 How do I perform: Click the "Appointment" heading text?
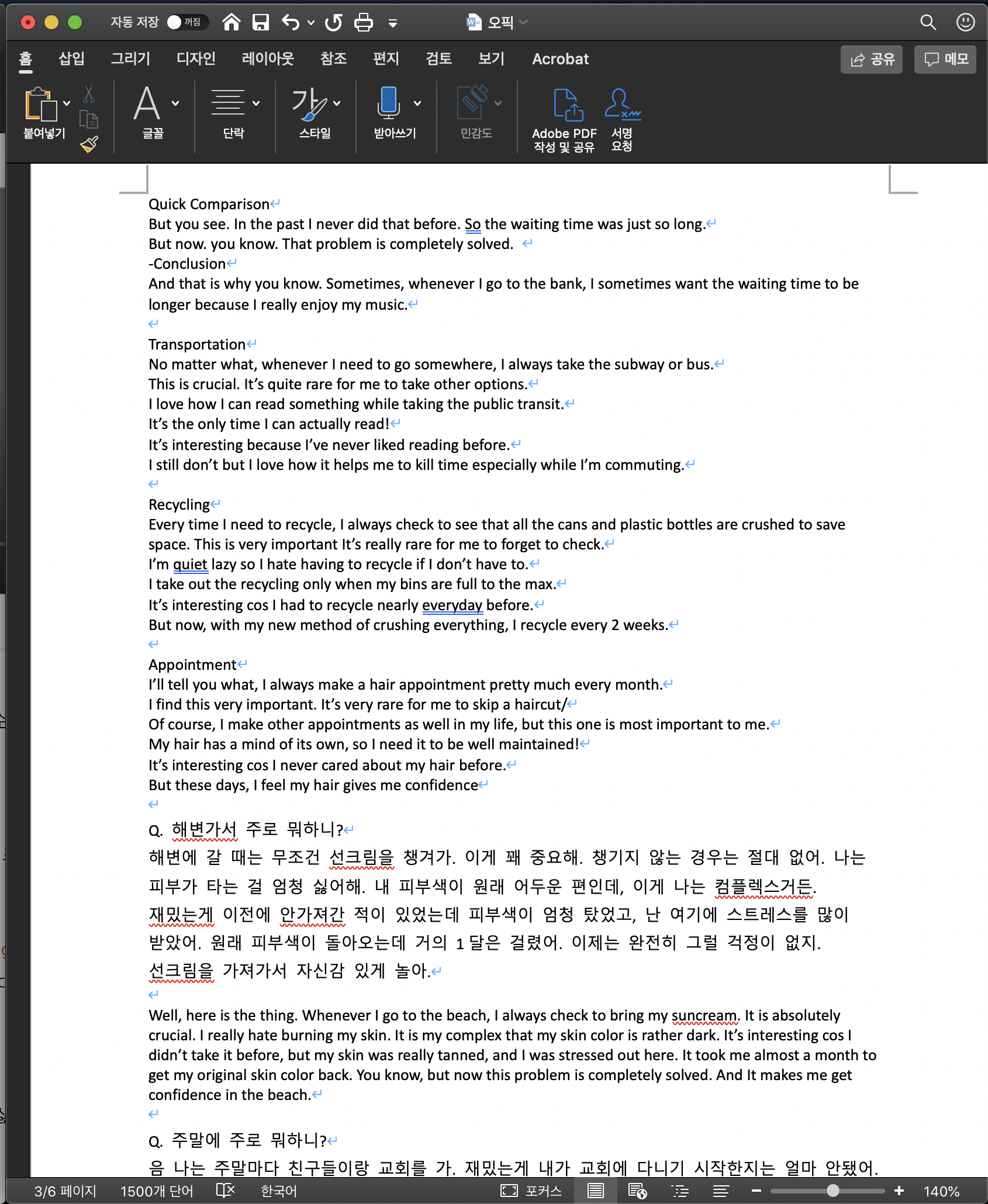(x=192, y=665)
